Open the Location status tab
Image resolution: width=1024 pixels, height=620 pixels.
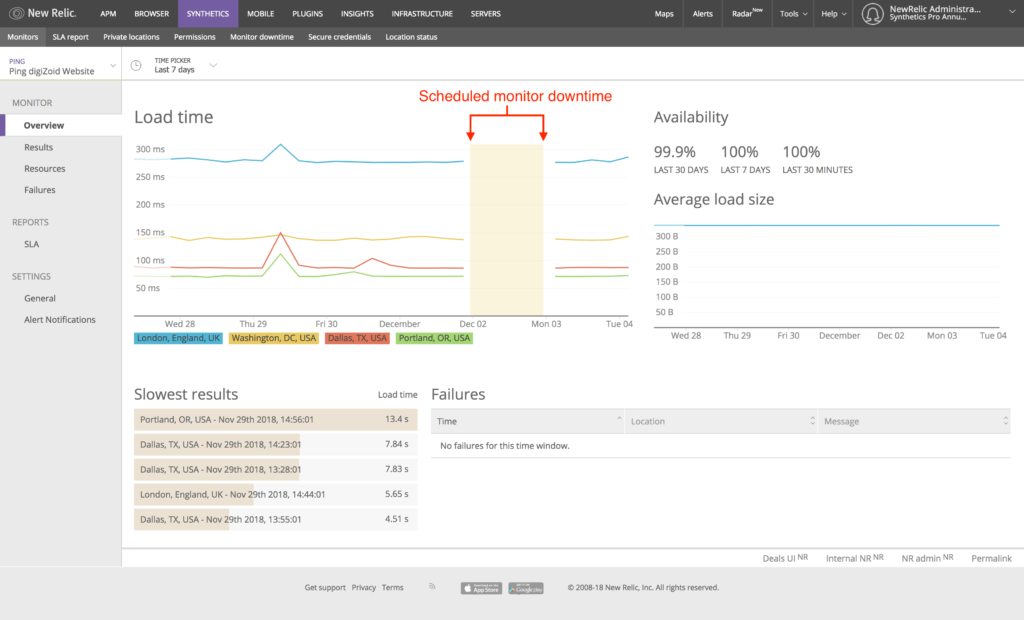tap(411, 37)
